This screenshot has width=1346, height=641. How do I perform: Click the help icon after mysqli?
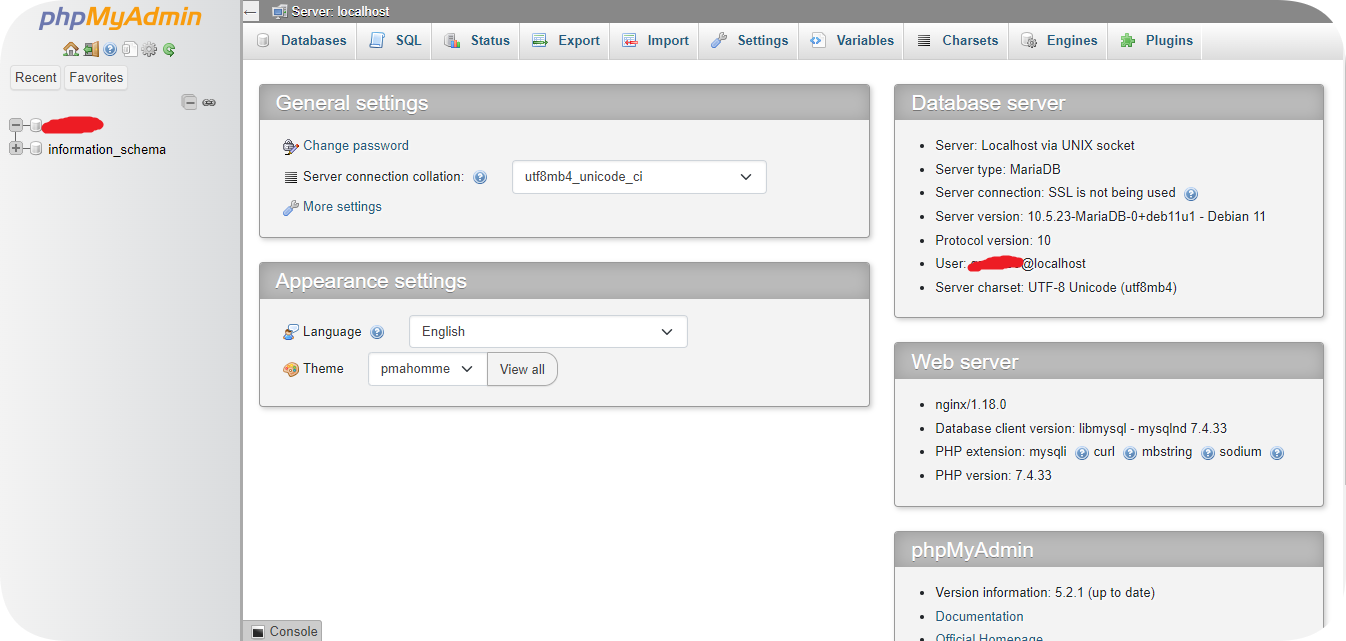(x=1082, y=453)
